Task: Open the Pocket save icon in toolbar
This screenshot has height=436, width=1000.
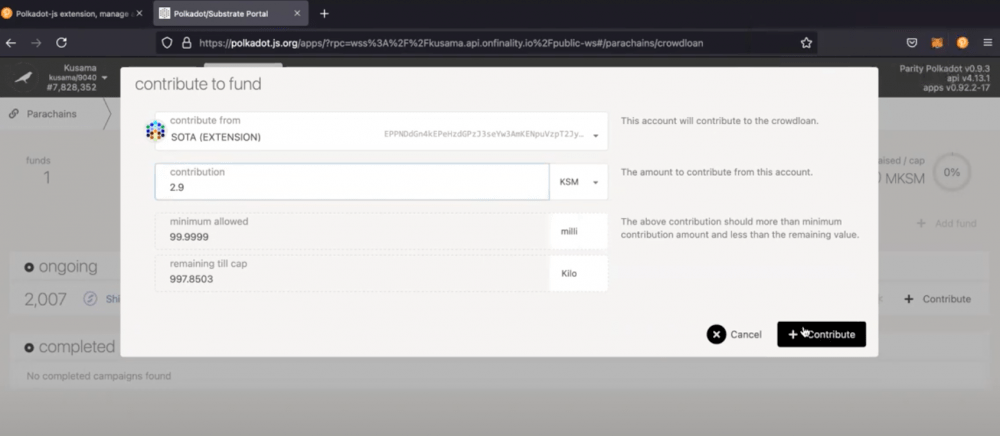Action: (x=912, y=43)
